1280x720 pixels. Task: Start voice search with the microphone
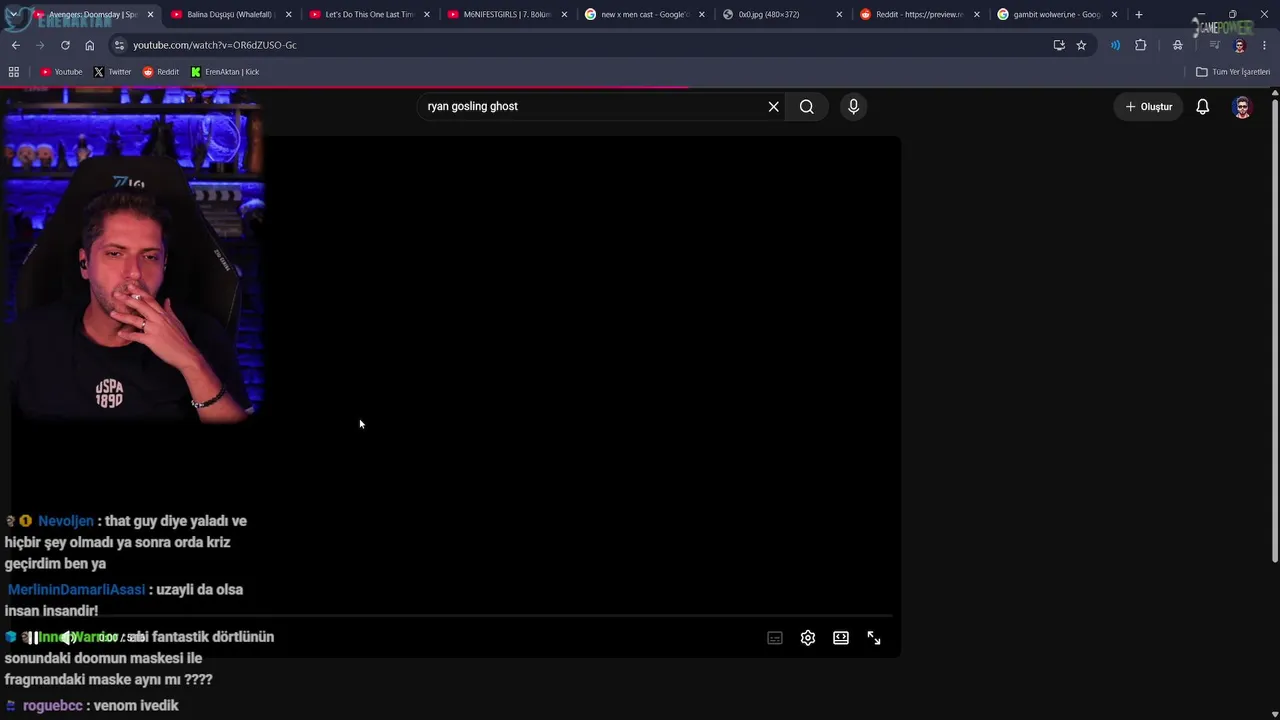[853, 106]
